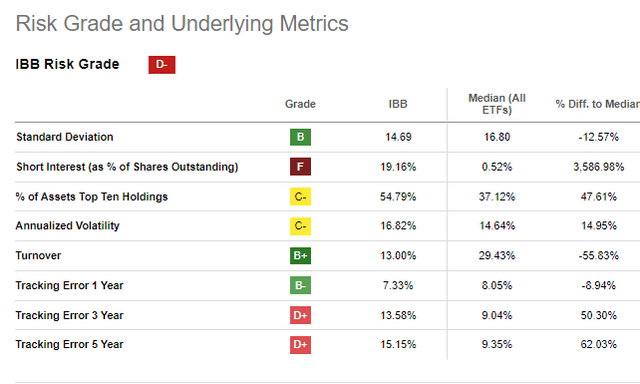Click the D+ badge for Tracking Error 5 Year
The width and height of the screenshot is (640, 384).
(x=300, y=344)
